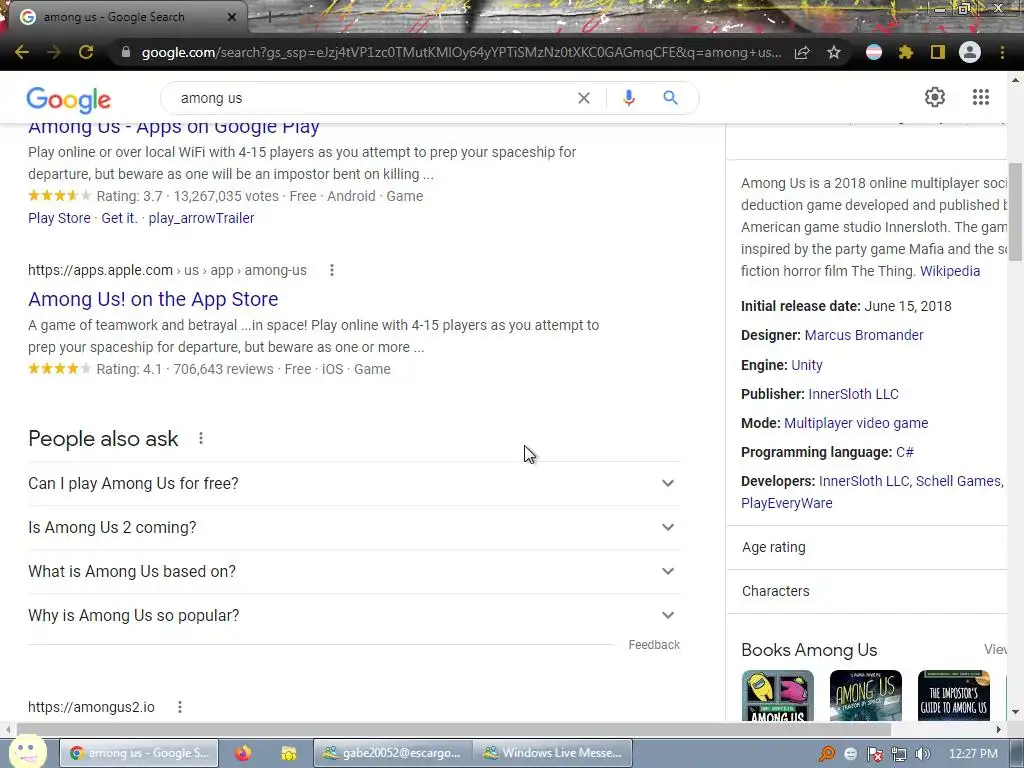Click the magnifier icon in the system tray

click(827, 754)
